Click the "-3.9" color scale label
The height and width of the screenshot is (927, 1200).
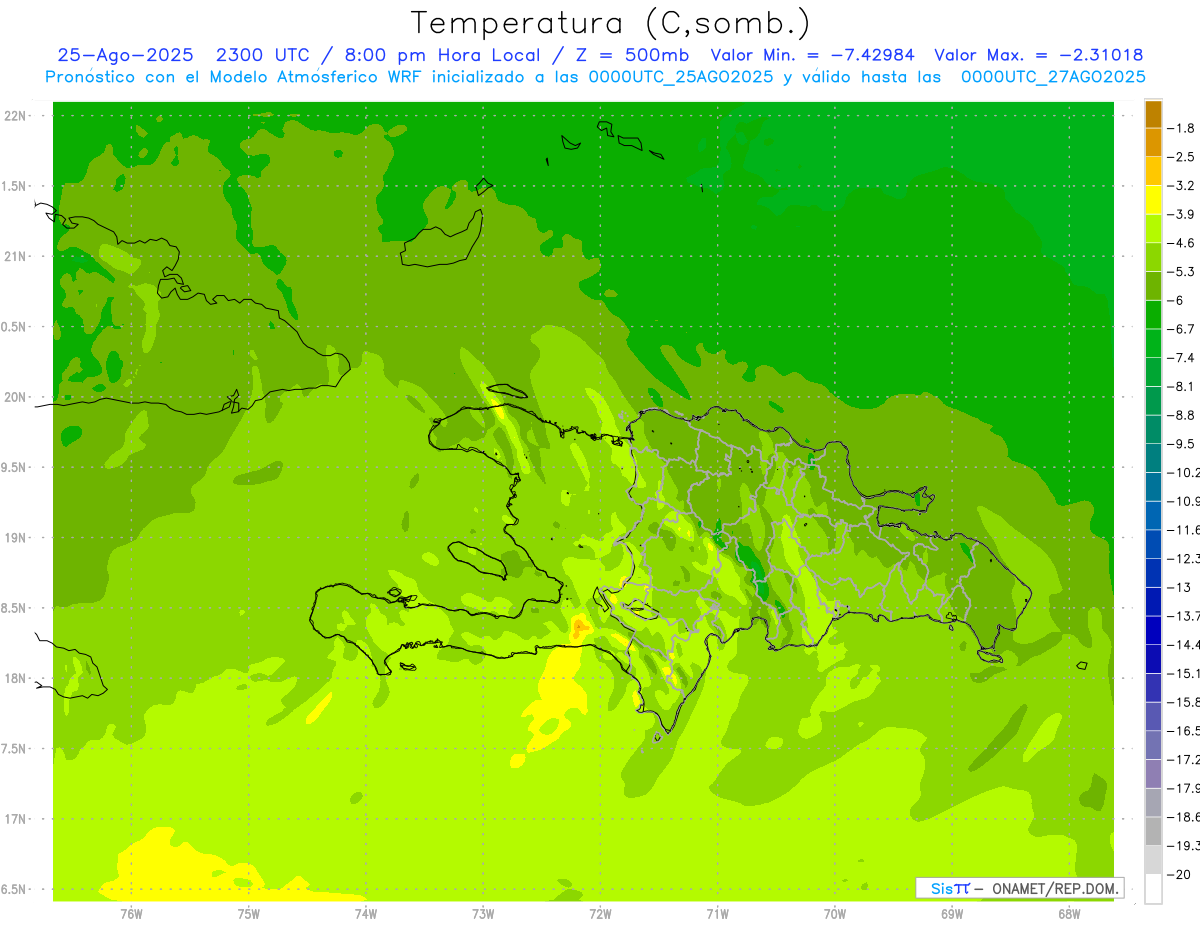pyautogui.click(x=1181, y=214)
